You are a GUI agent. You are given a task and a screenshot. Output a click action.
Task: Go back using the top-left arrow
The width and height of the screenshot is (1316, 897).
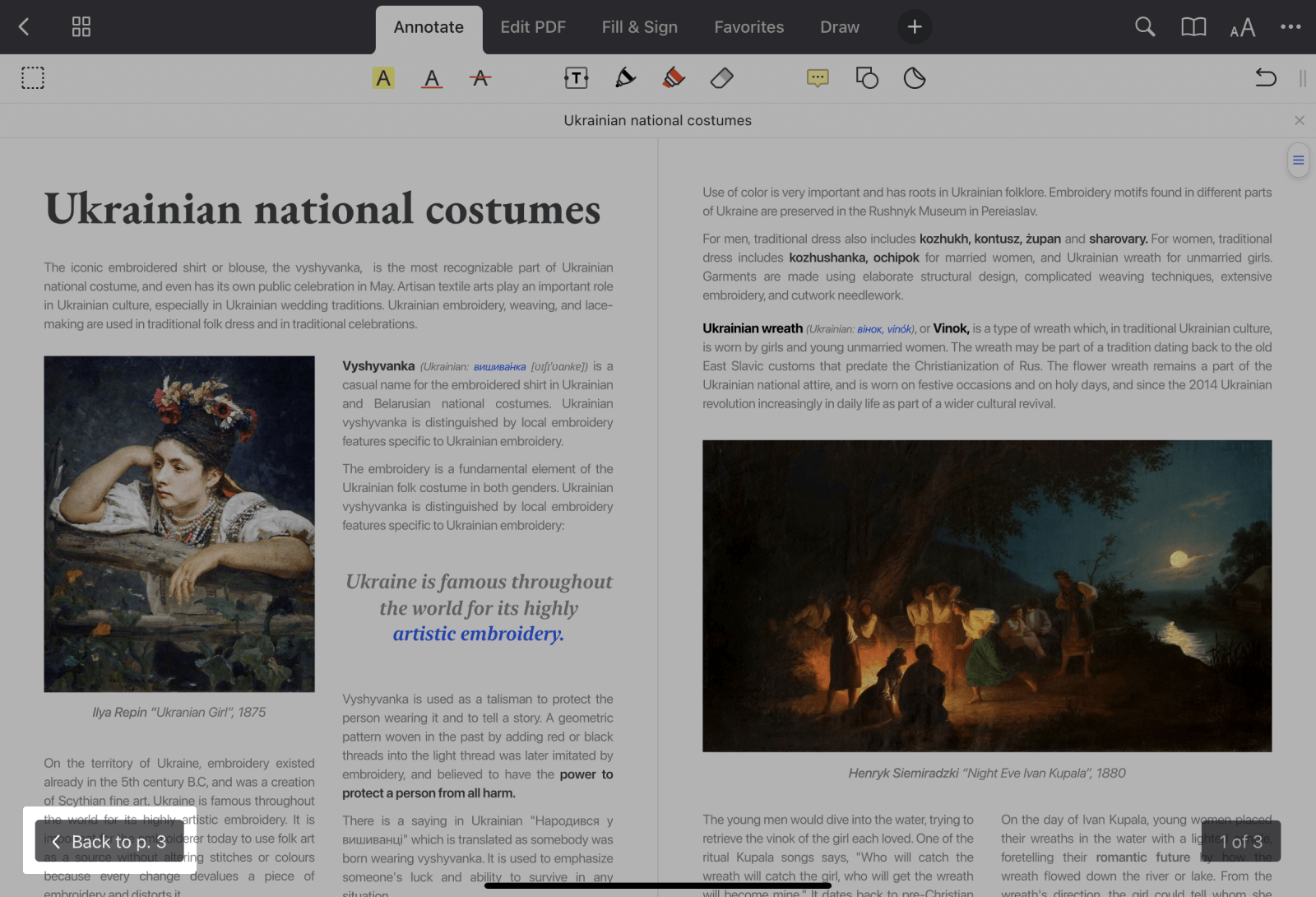tap(24, 27)
